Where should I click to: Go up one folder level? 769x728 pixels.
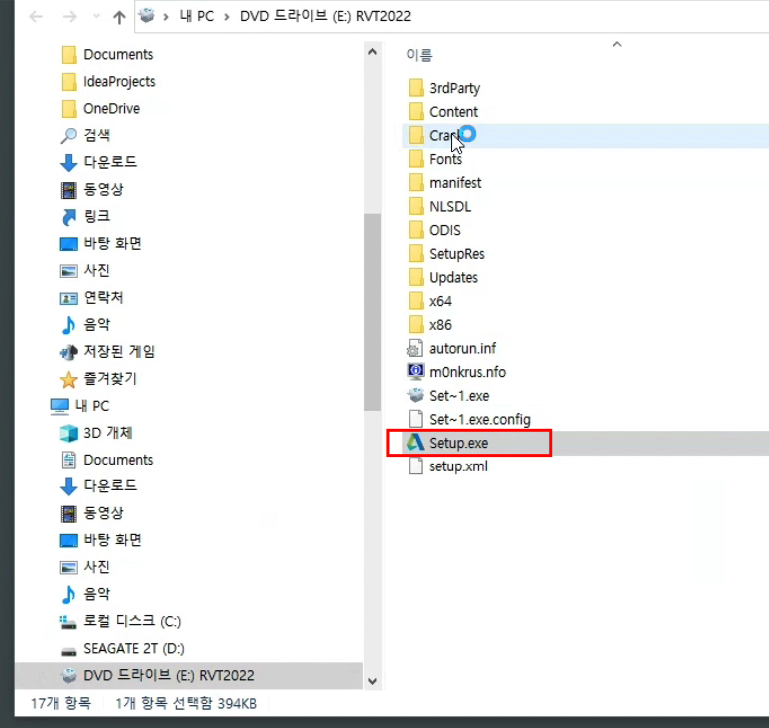click(x=119, y=17)
